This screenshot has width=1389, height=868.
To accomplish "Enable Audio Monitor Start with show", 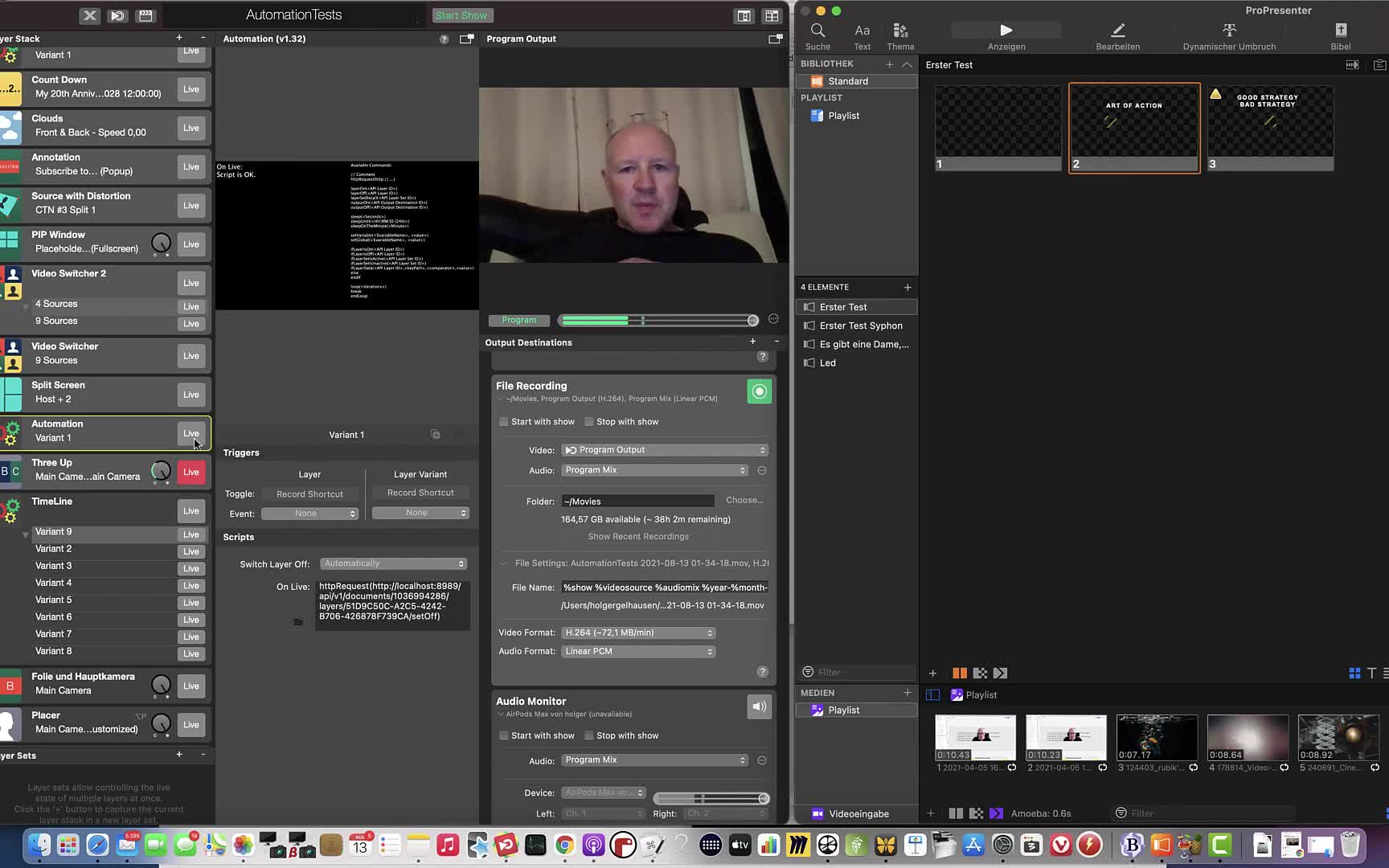I will tap(504, 735).
